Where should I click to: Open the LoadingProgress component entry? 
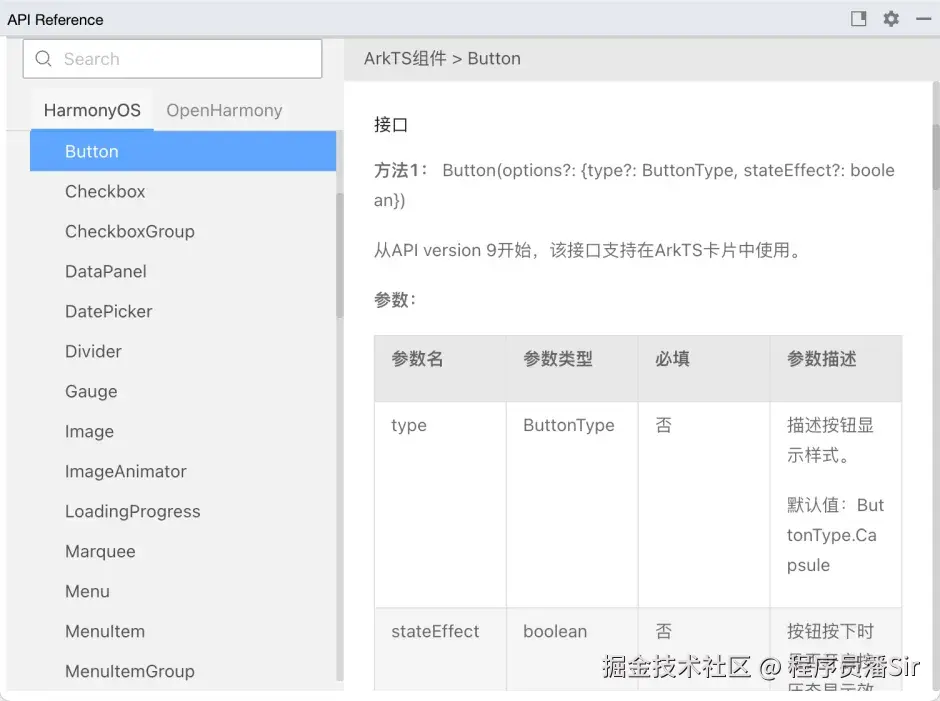(x=183, y=512)
